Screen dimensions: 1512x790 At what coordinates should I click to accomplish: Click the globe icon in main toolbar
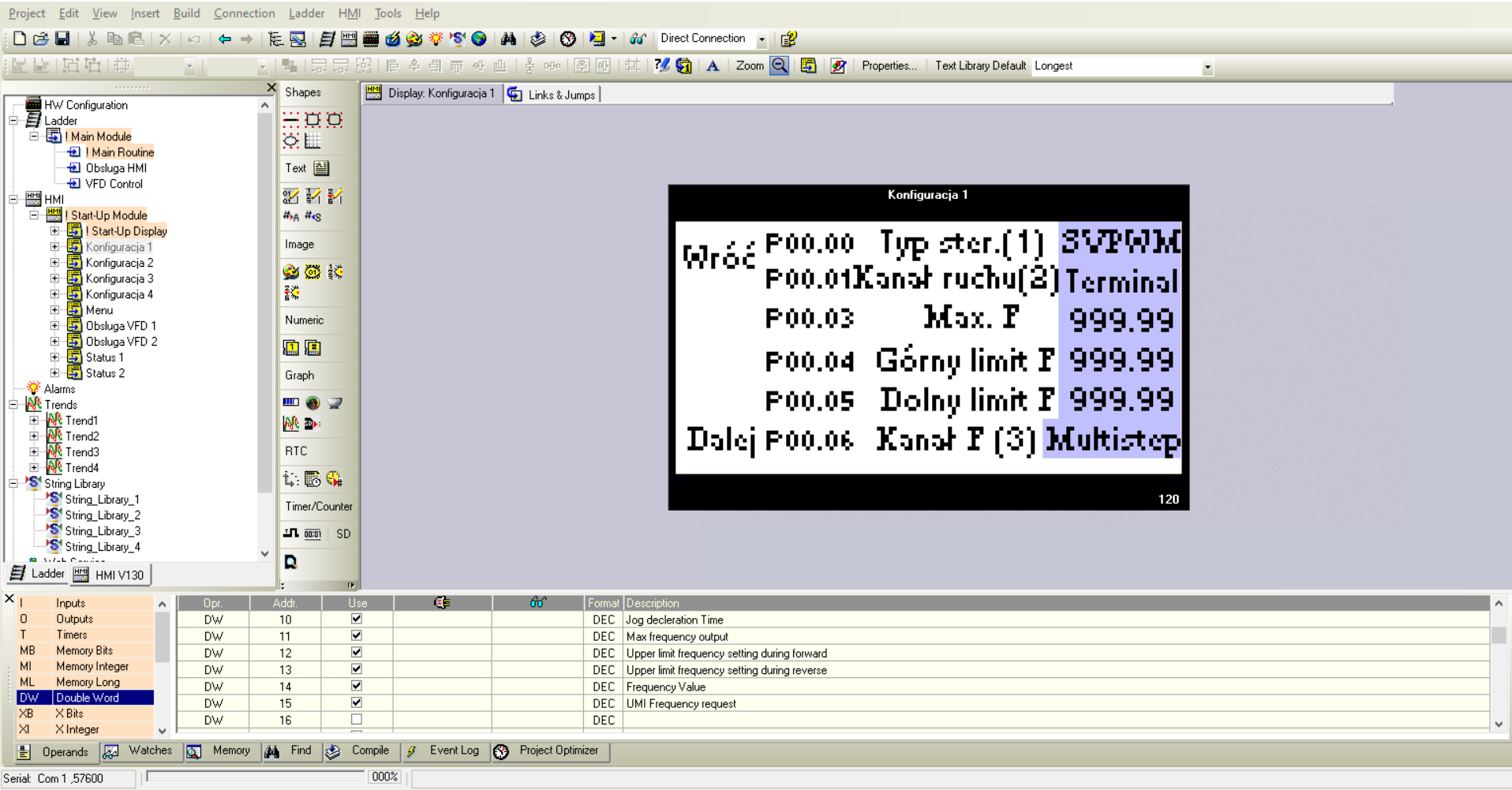click(479, 39)
